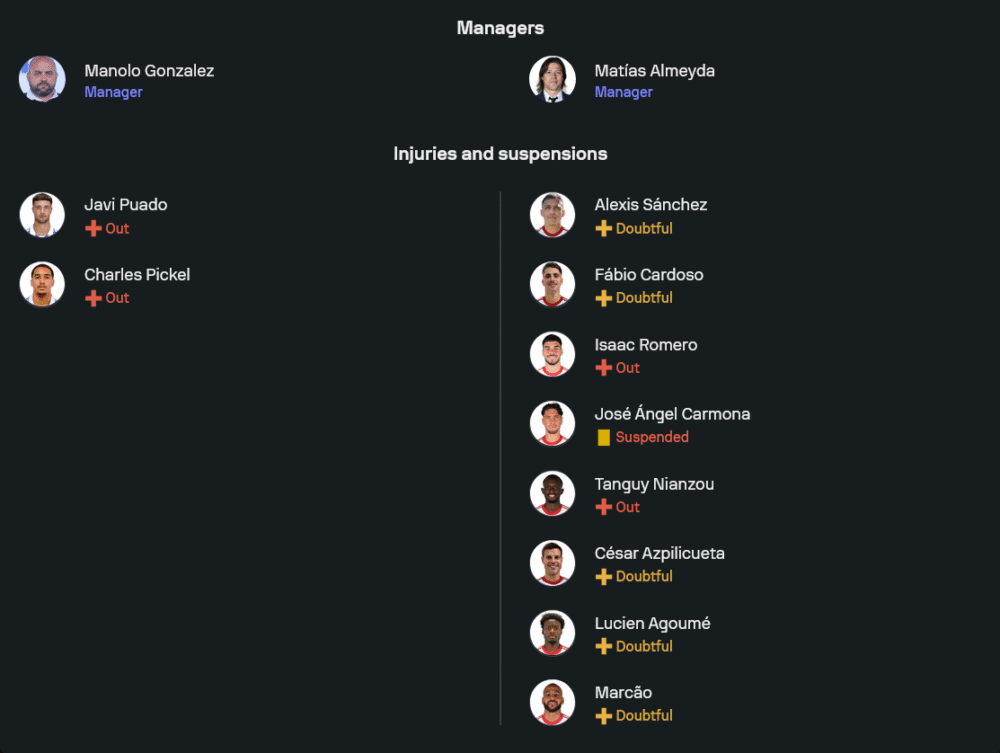Click yellow doubtful cross under Alexis Sánchez
Viewport: 1000px width, 753px height.
[x=603, y=229]
